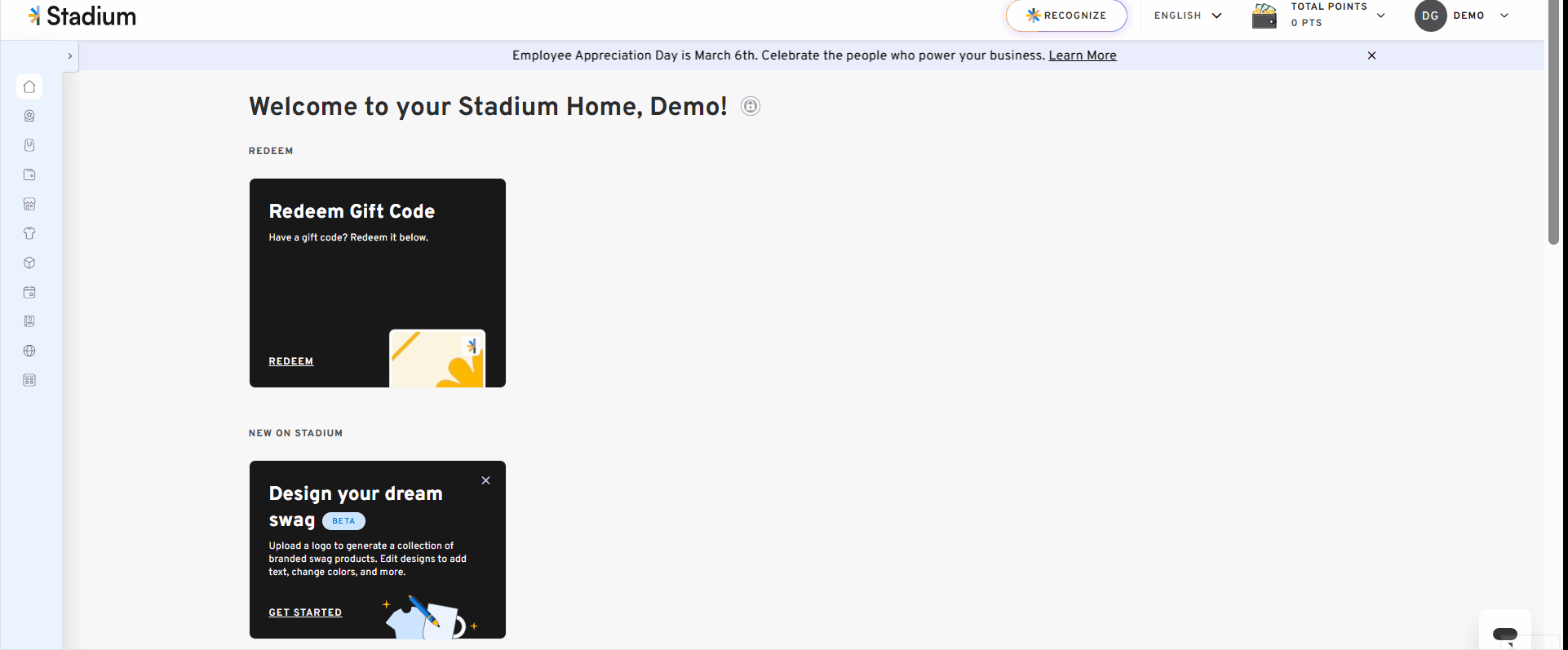Screen dimensions: 1568x650
Task: Open the English language dropdown
Action: point(1188,15)
